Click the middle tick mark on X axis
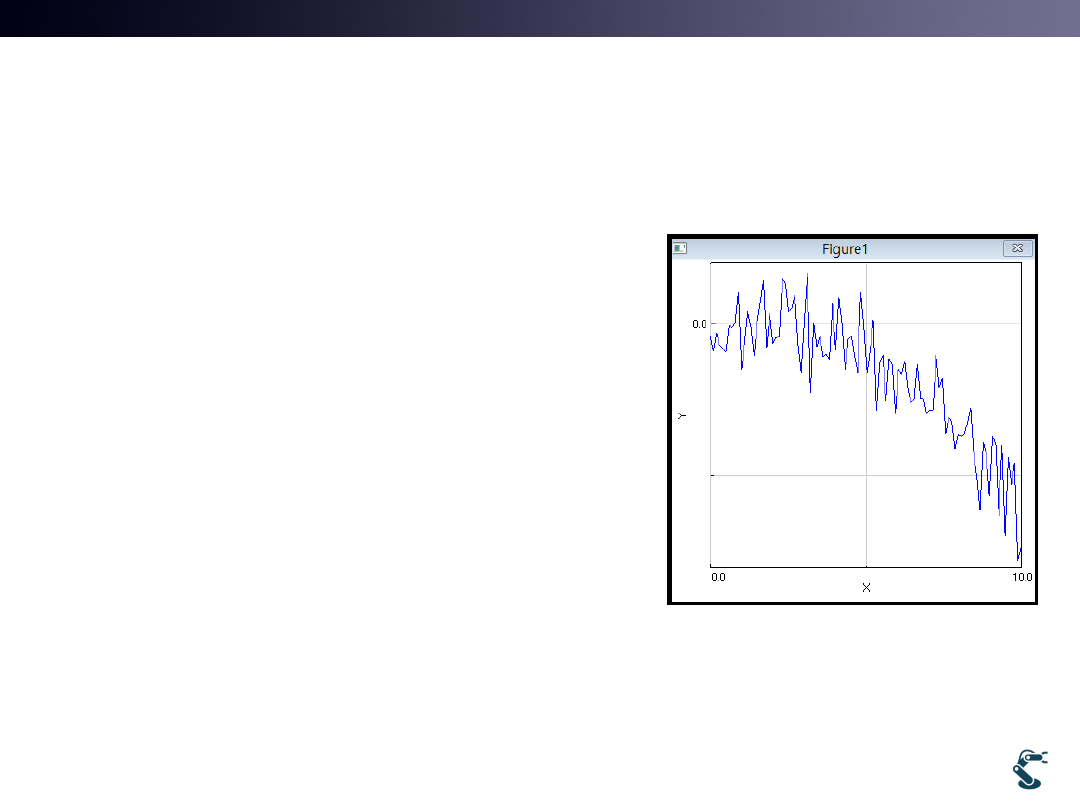This screenshot has width=1080, height=810. tap(866, 566)
